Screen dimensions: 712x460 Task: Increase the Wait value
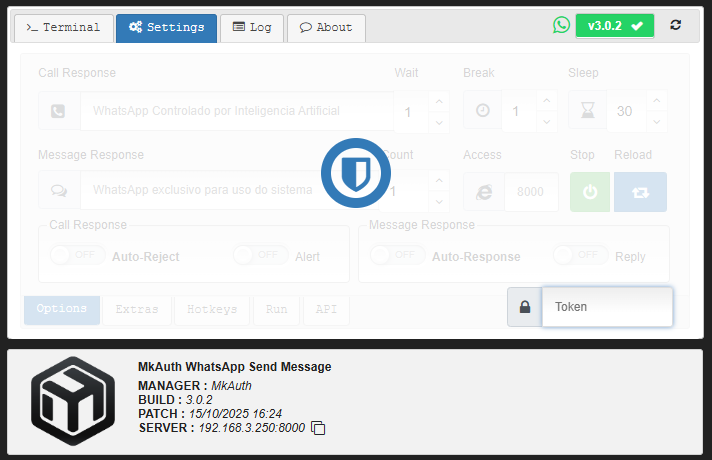[439, 101]
